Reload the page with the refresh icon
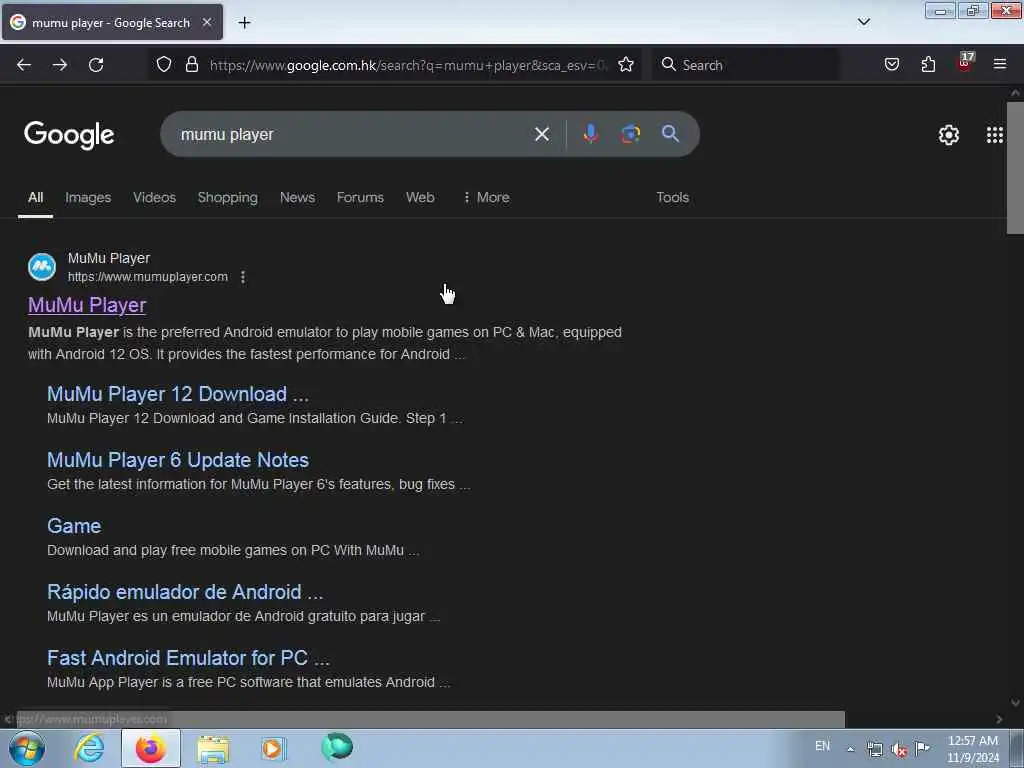The width and height of the screenshot is (1024, 768). (x=96, y=65)
